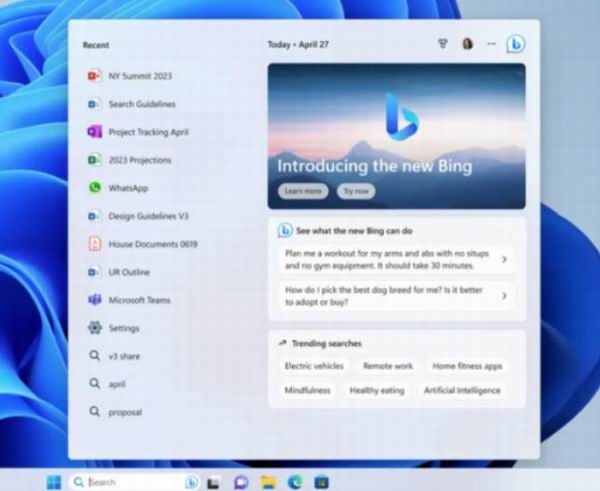Open Task View on the taskbar
Screen dimensions: 600x491
tap(214, 483)
